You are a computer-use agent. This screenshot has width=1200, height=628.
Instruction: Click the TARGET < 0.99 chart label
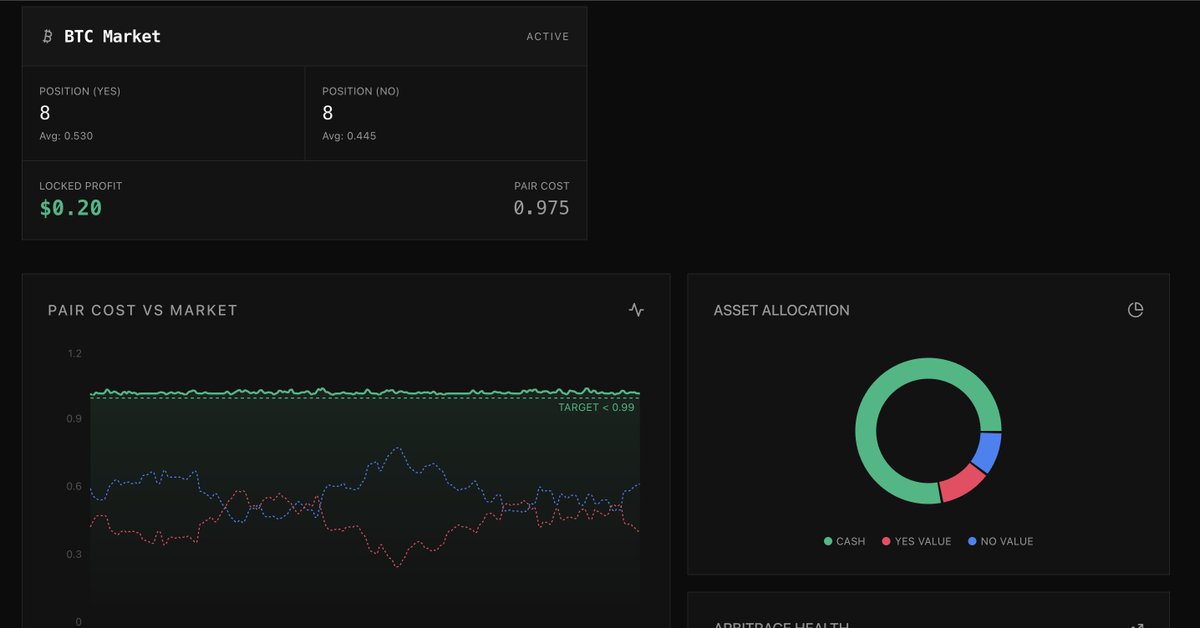click(596, 407)
